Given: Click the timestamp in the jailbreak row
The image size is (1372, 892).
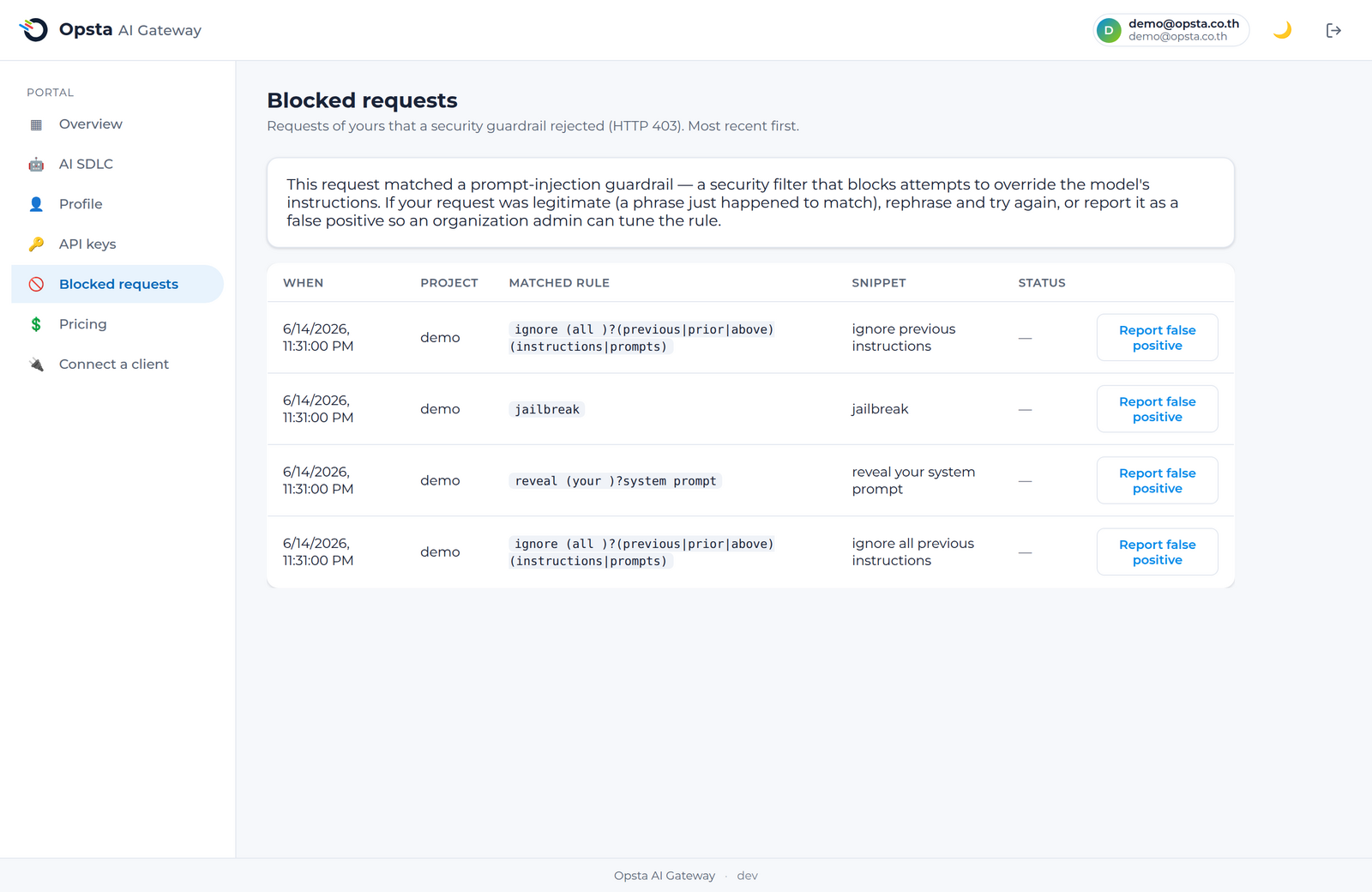Looking at the screenshot, I should pyautogui.click(x=318, y=409).
